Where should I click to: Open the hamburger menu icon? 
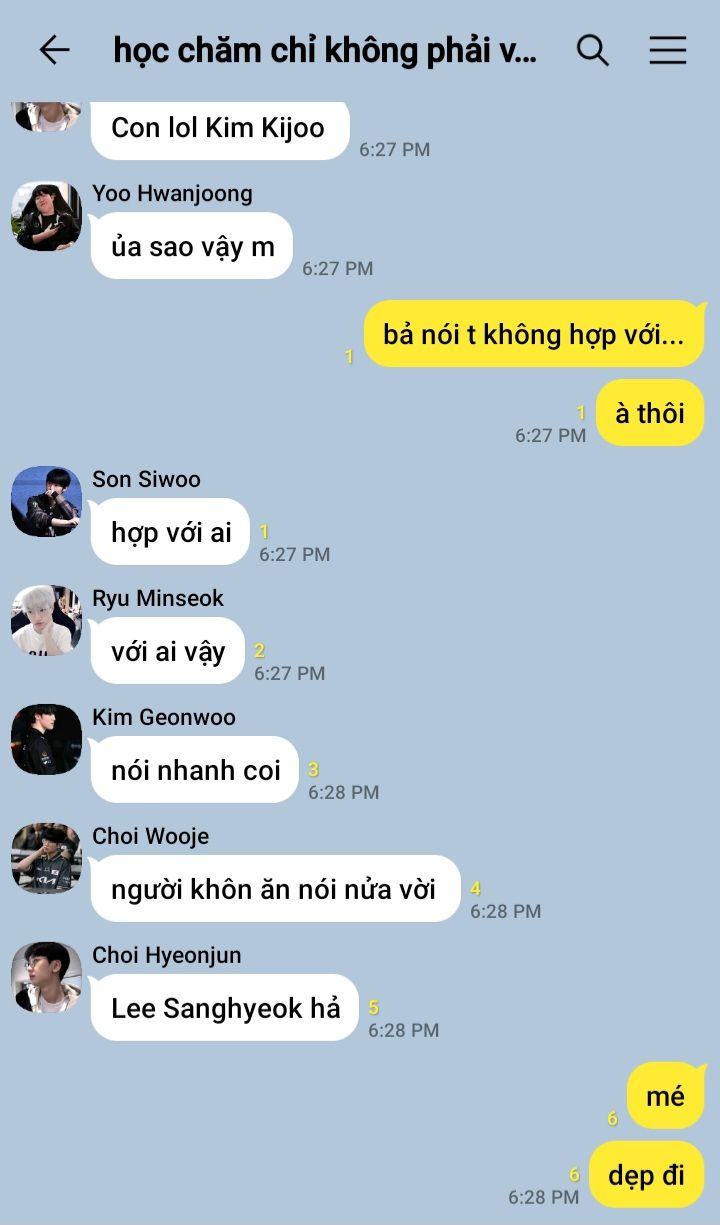tap(668, 50)
